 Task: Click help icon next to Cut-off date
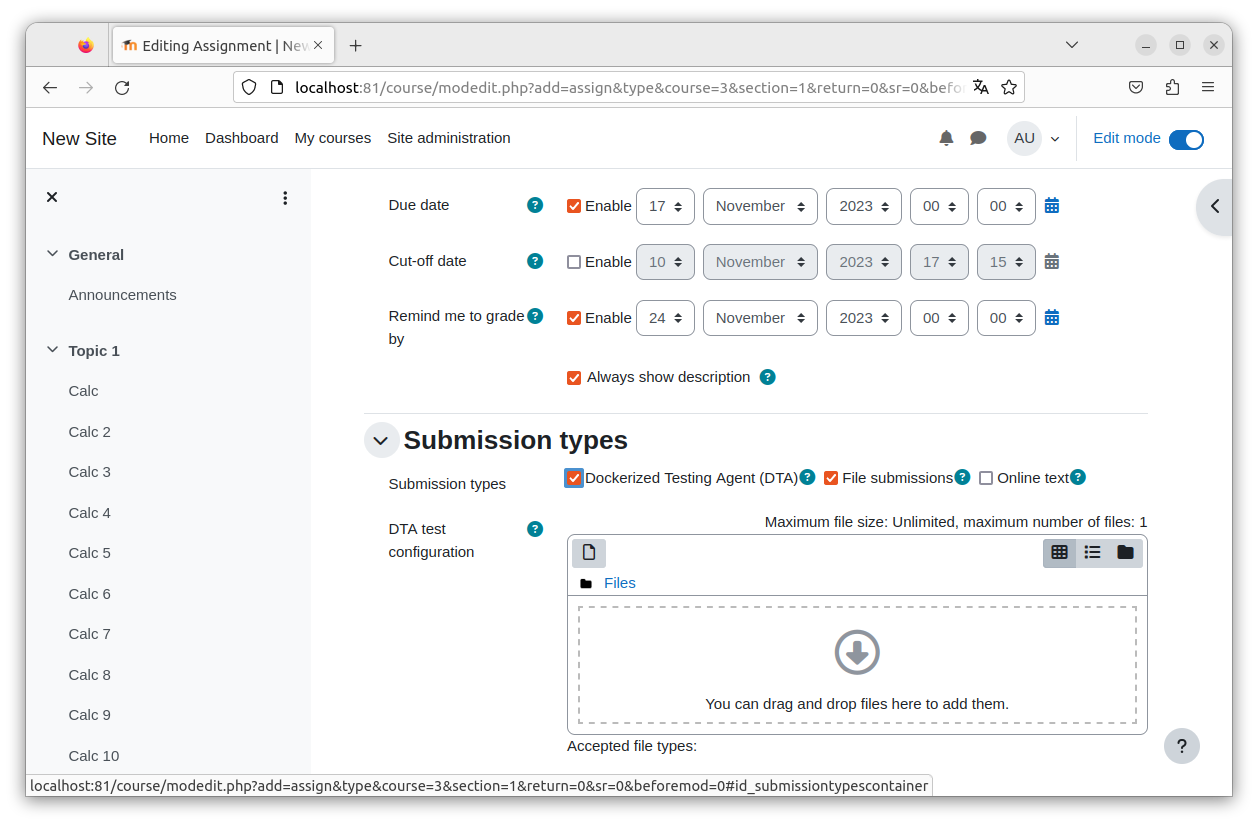pos(535,261)
